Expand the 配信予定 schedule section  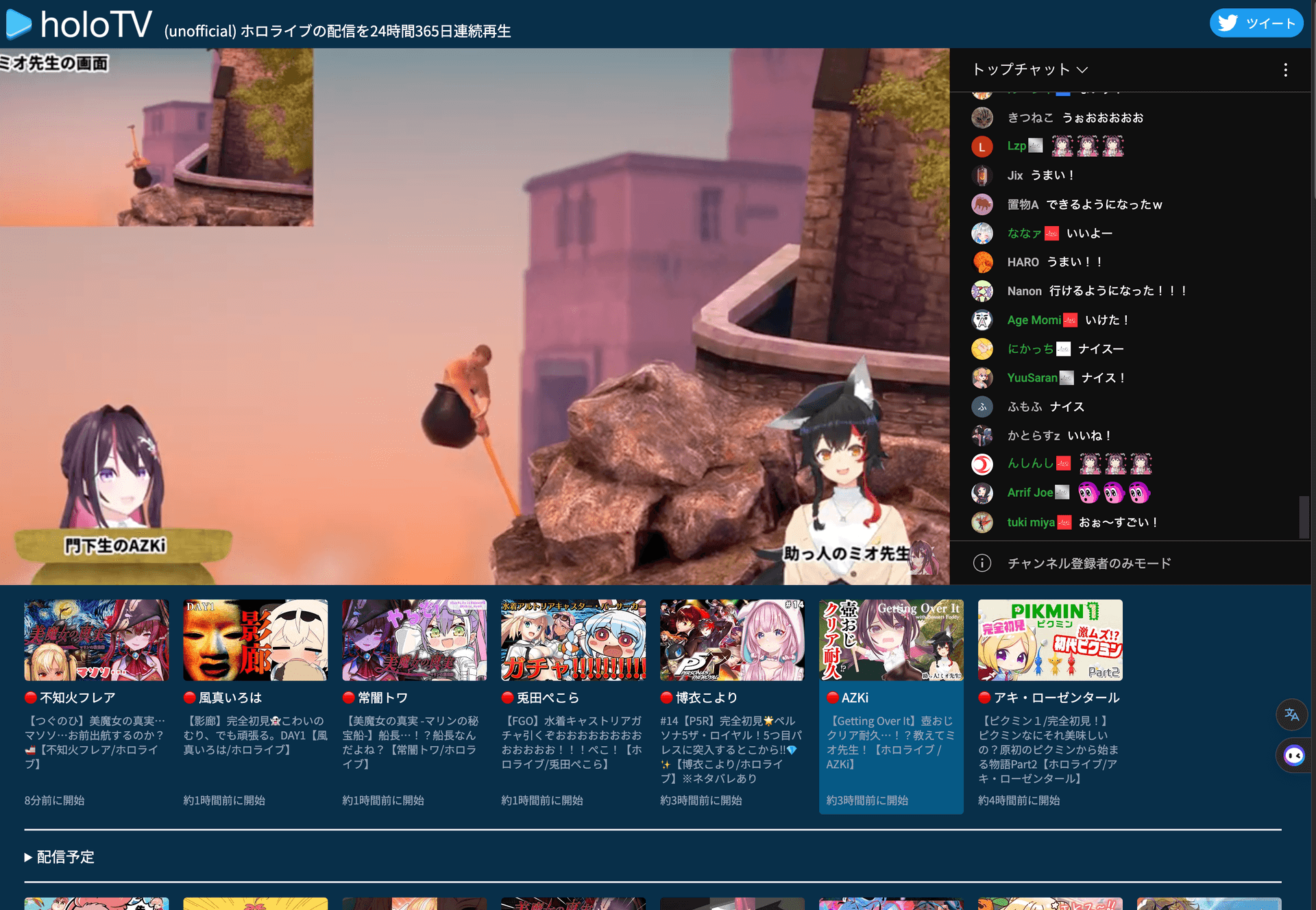60,857
